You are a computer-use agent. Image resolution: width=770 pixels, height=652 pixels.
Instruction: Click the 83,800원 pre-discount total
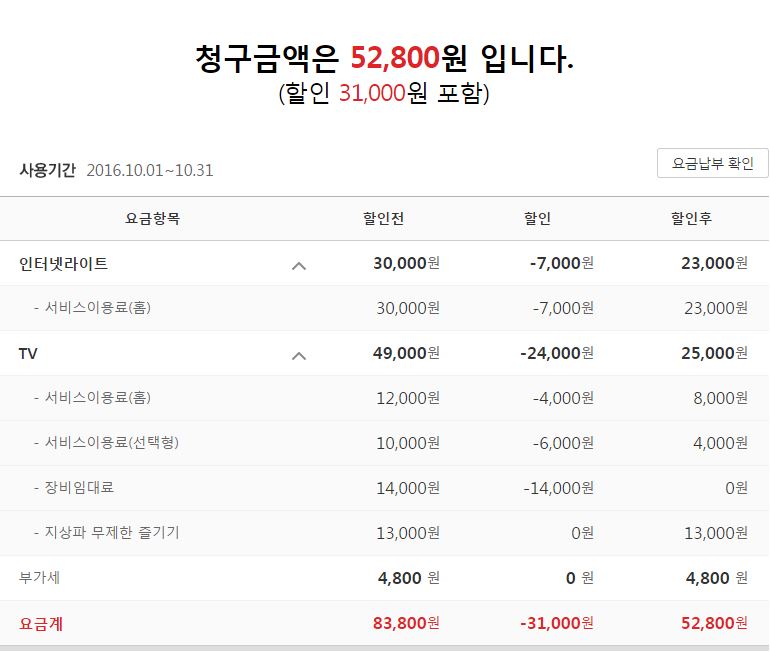[x=405, y=623]
